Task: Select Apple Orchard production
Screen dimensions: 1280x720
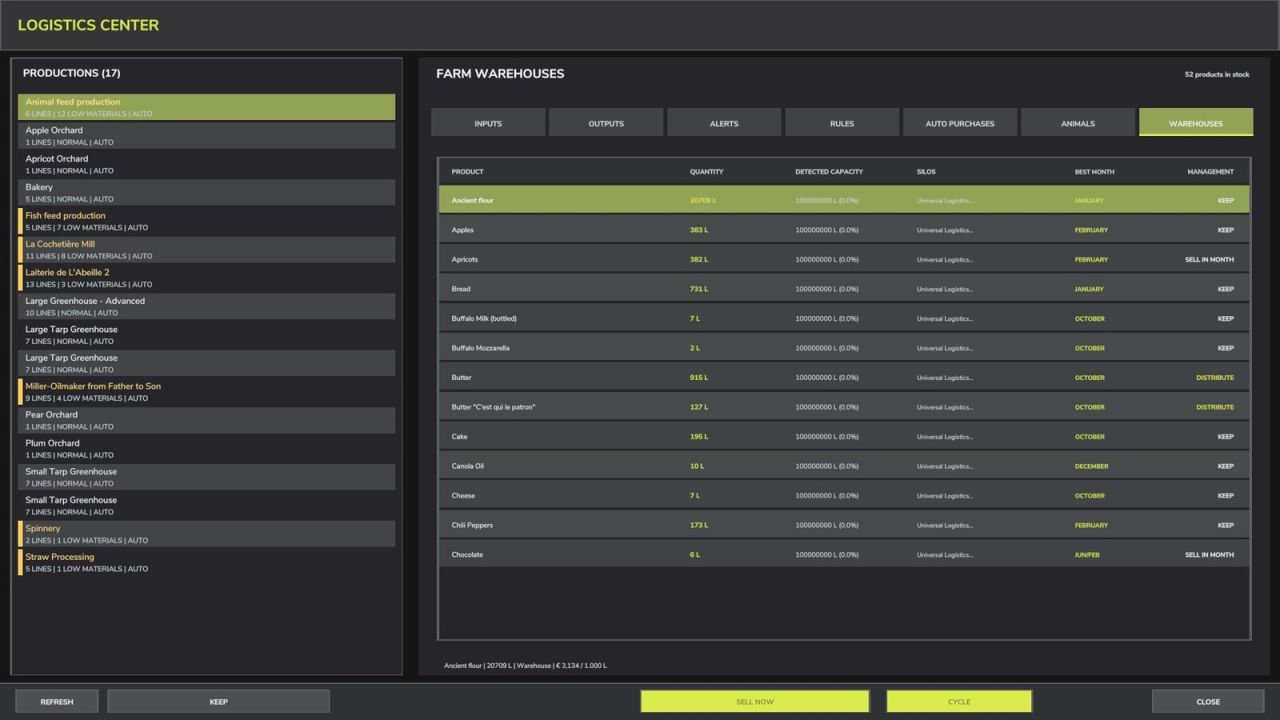Action: [206, 136]
